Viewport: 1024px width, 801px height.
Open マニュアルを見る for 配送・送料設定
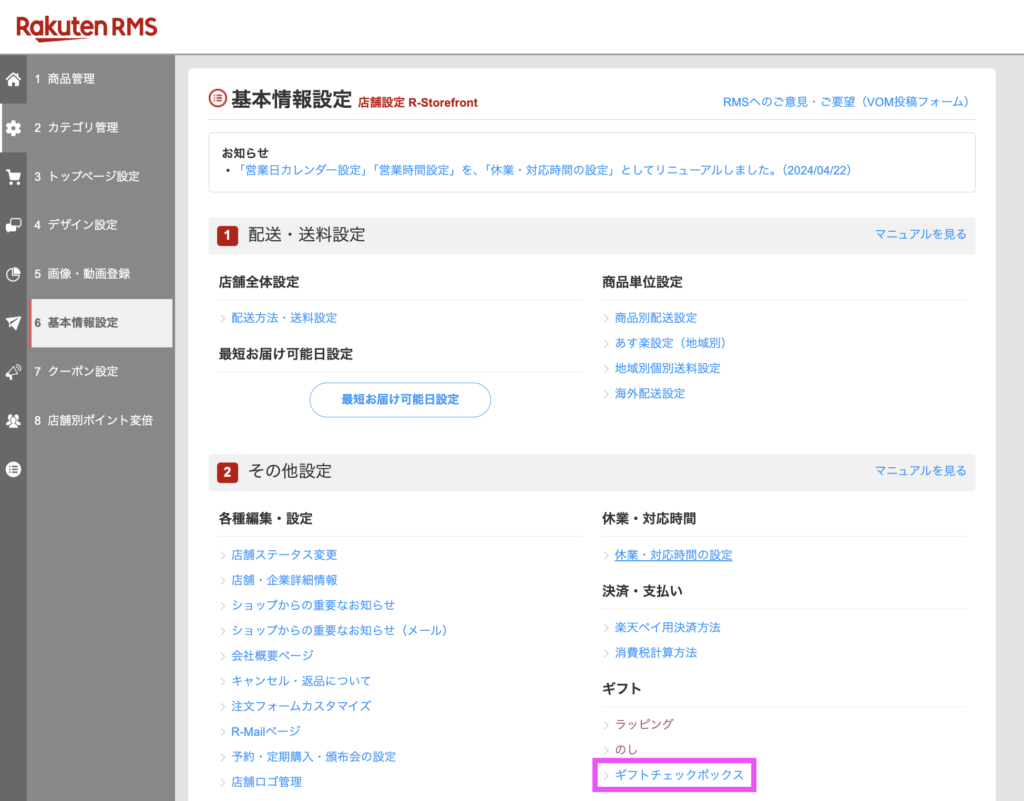[x=920, y=234]
